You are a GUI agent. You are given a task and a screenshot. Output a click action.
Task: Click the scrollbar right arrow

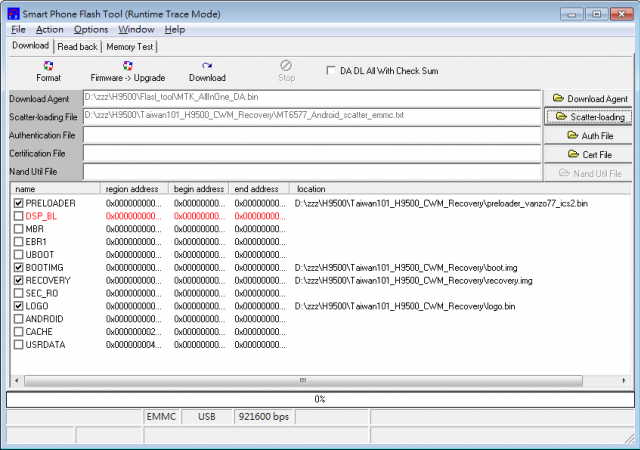[624, 381]
